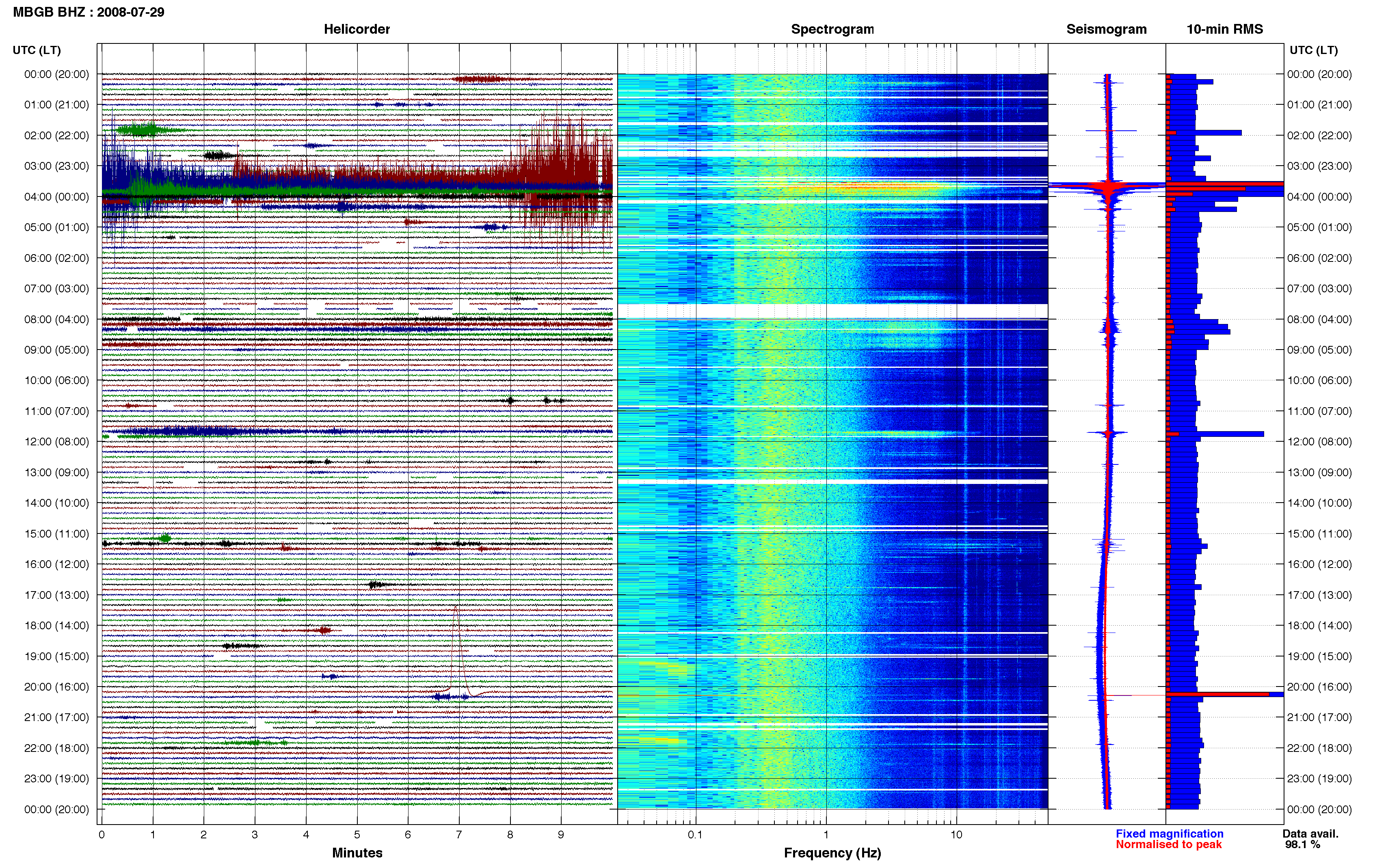The height and width of the screenshot is (868, 1388).
Task: Click the '9' minutes tick label
Action: (x=561, y=835)
